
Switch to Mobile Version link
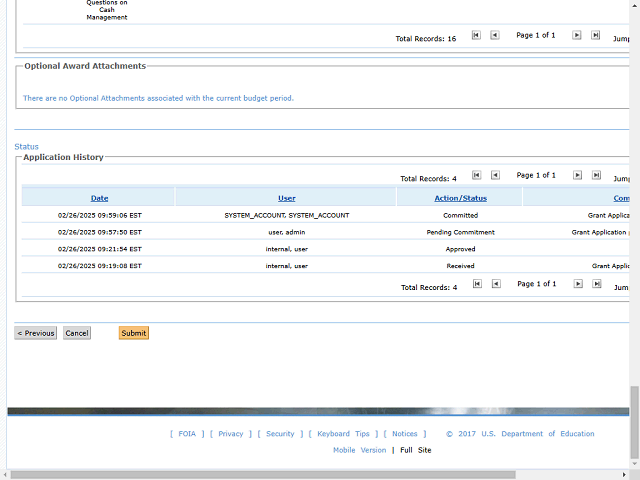coord(359,450)
